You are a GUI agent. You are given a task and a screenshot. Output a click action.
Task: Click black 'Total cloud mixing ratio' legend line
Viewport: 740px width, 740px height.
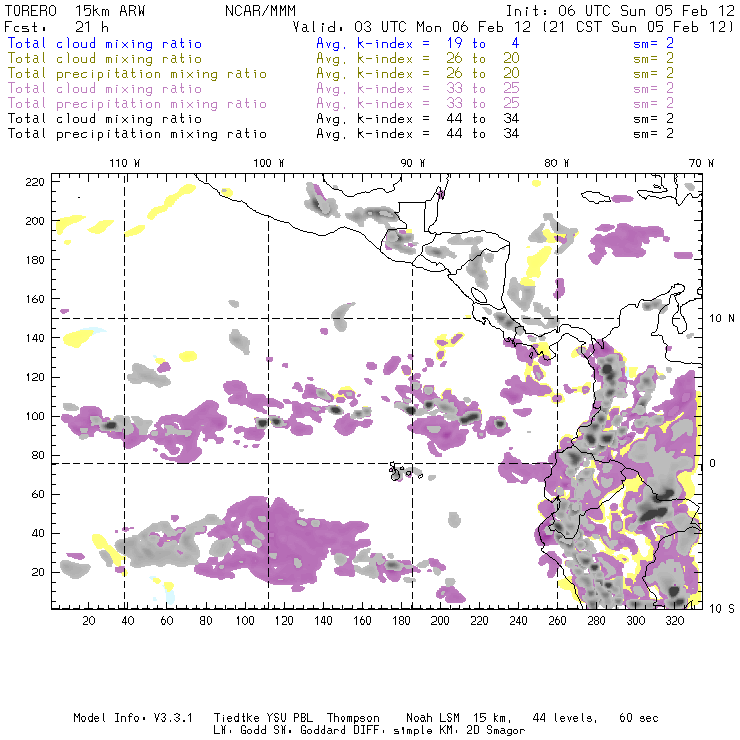[105, 118]
